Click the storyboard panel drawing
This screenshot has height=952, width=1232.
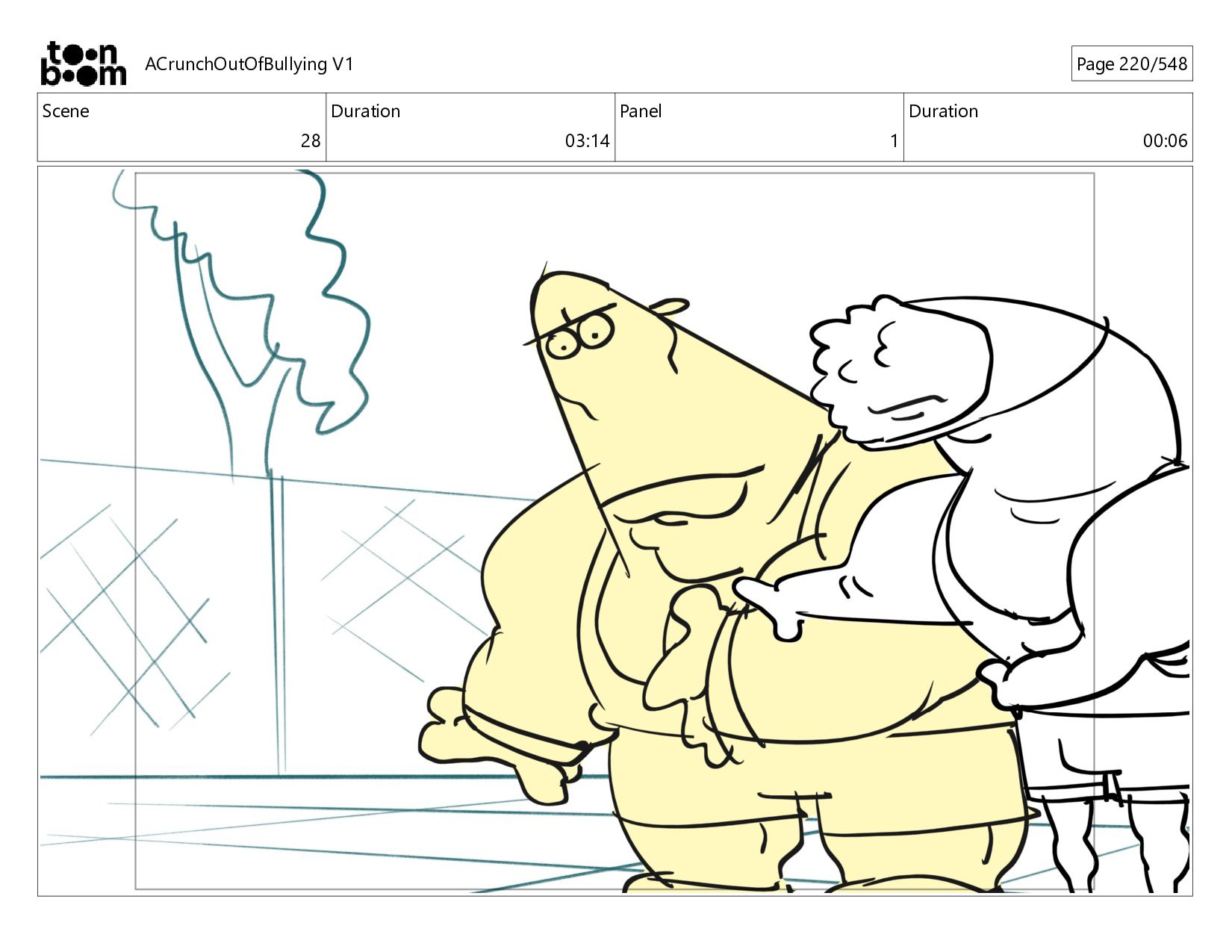(x=615, y=531)
